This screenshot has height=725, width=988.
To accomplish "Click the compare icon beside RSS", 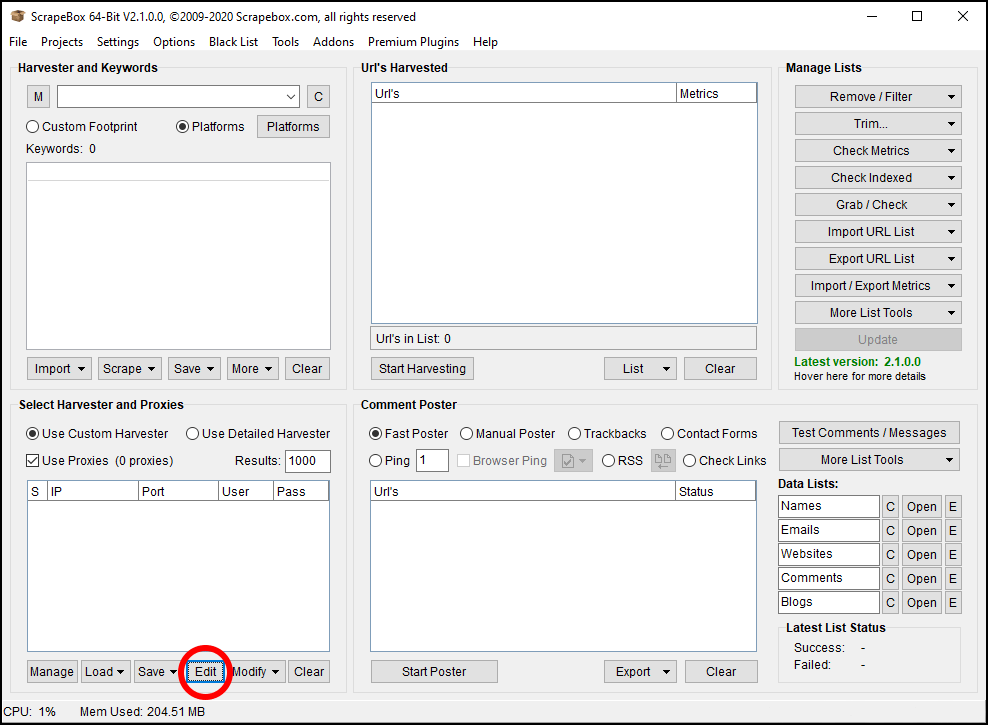I will coord(663,461).
